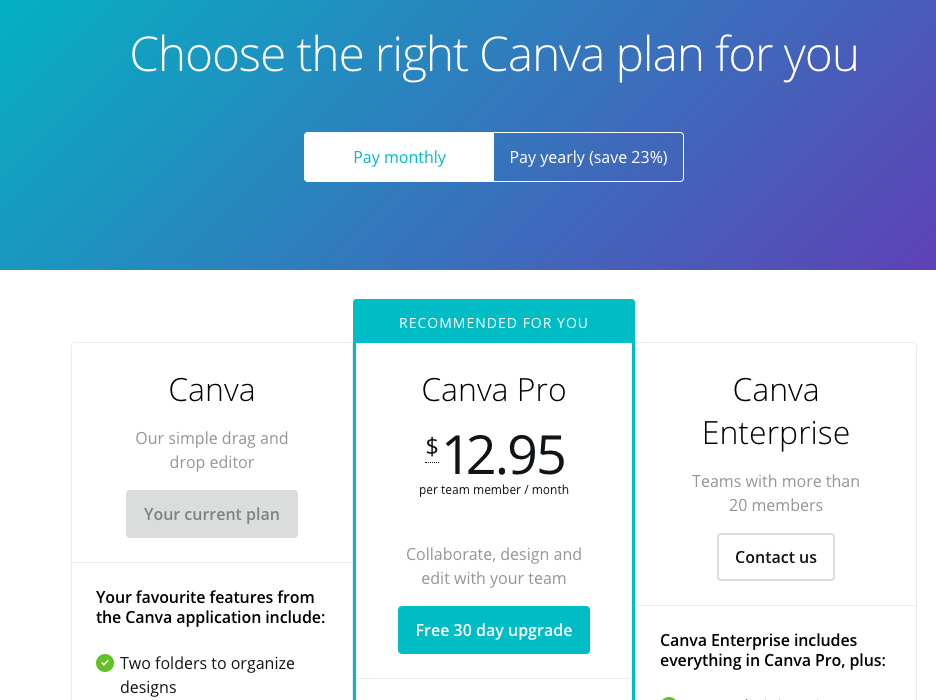Image resolution: width=936 pixels, height=700 pixels.
Task: Click the Canva Enterprise plan title
Action: (776, 411)
